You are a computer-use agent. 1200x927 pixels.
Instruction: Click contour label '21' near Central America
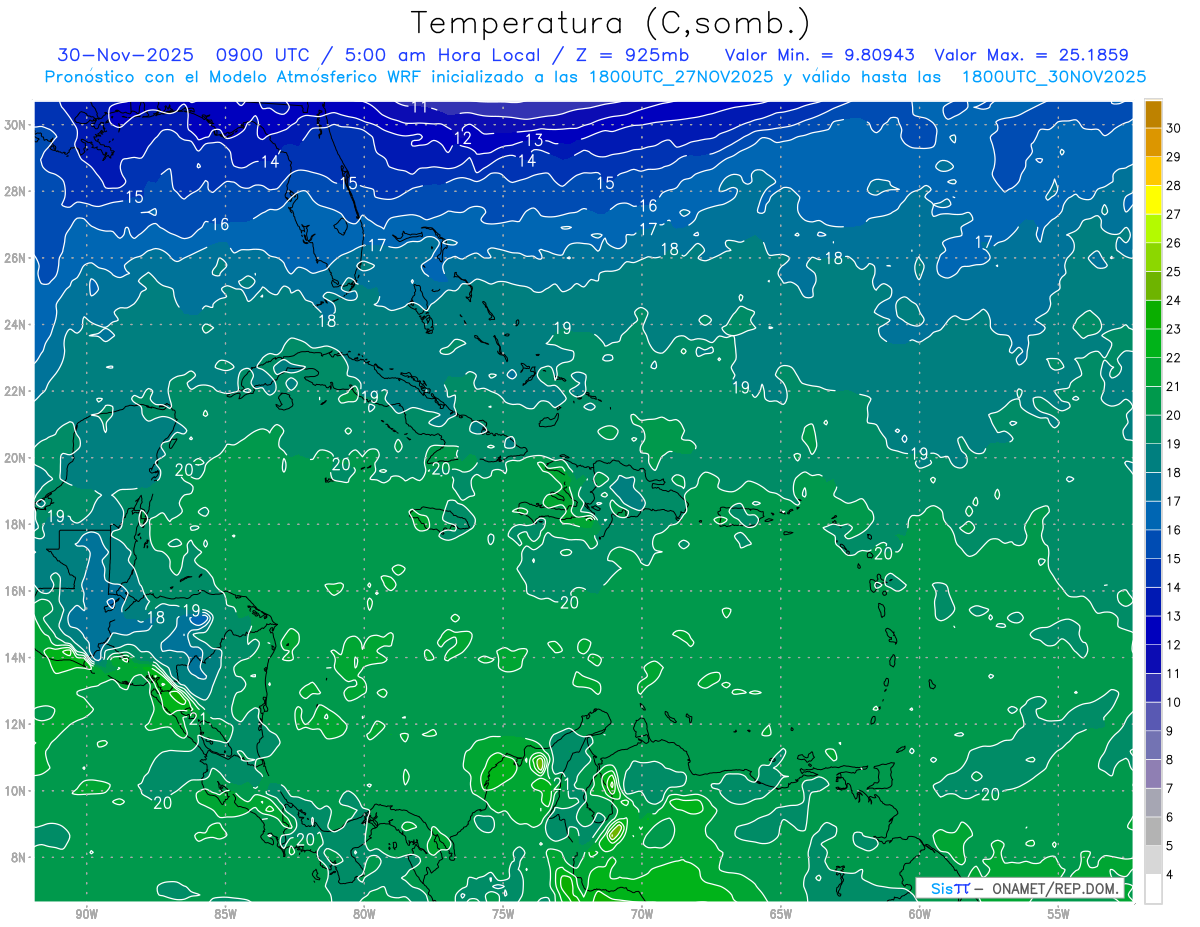[197, 718]
